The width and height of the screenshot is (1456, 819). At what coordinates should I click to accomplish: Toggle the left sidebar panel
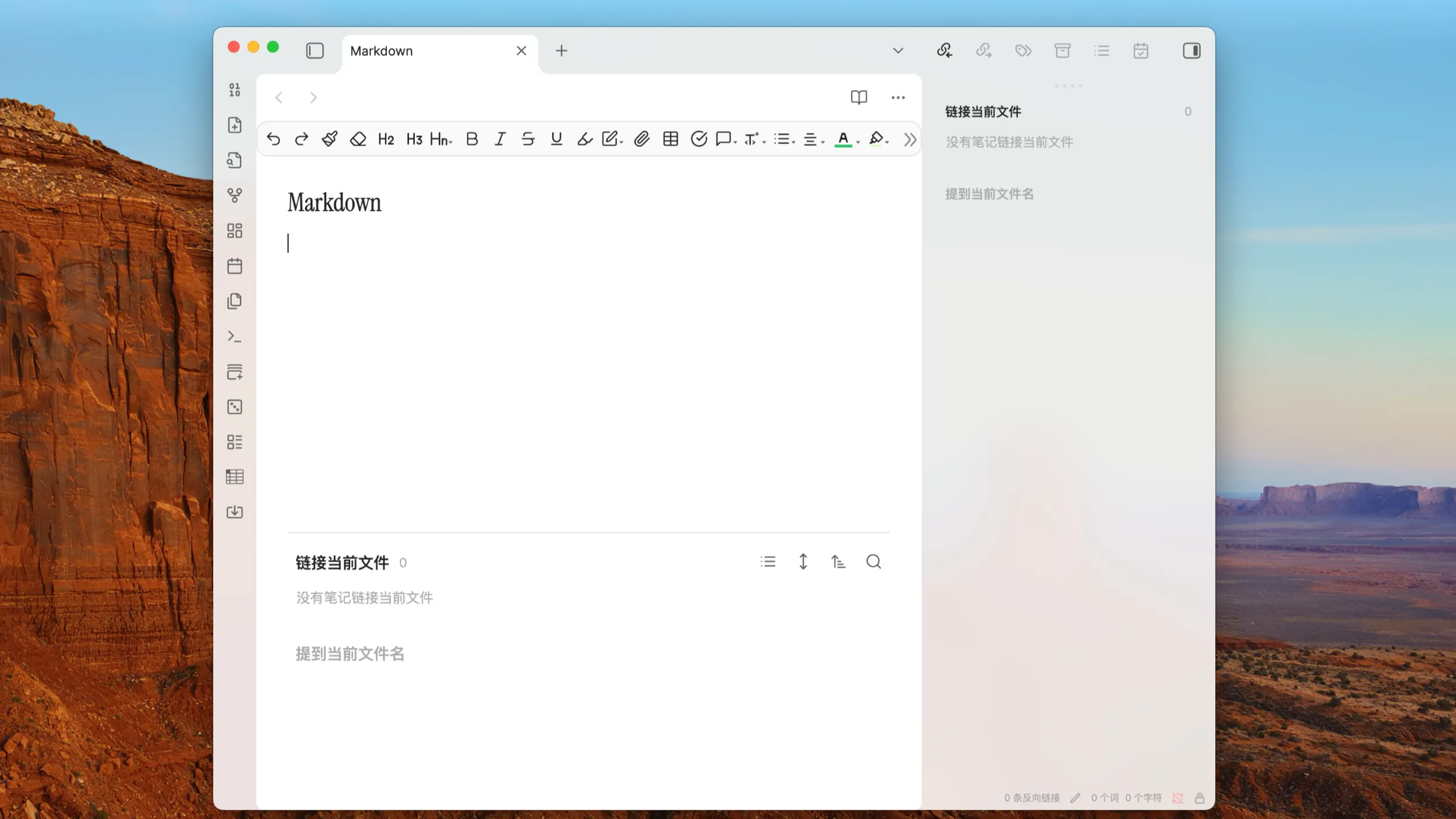click(315, 51)
